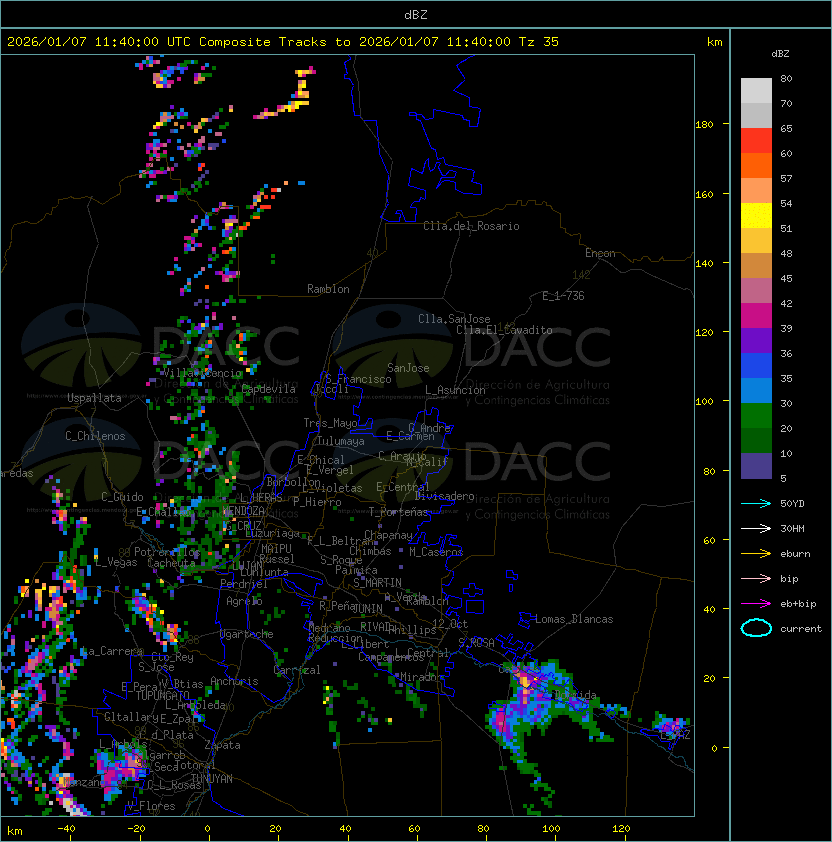
Task: Click the dBZ title at top
Action: point(416,14)
